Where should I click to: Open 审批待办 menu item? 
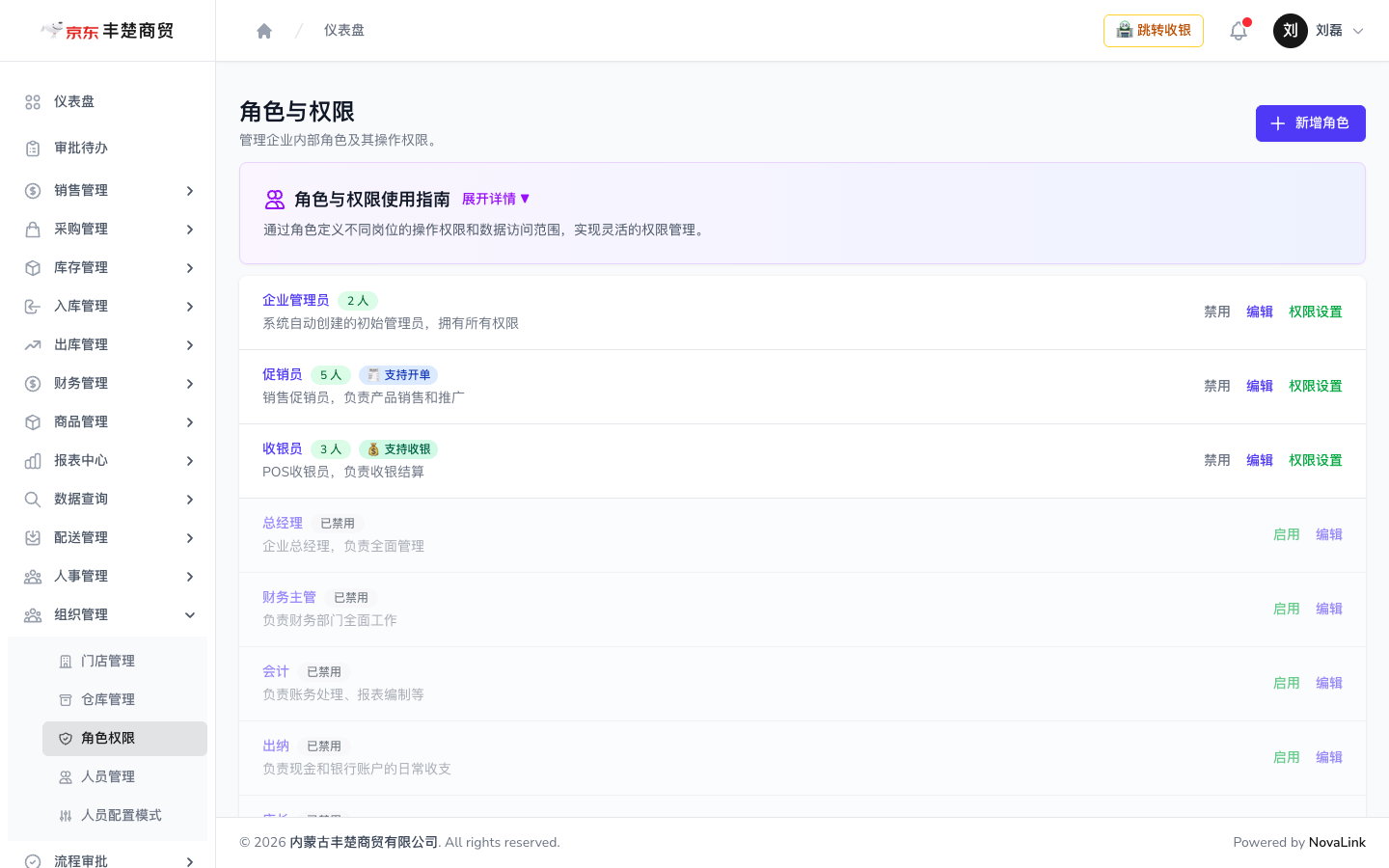point(107,149)
